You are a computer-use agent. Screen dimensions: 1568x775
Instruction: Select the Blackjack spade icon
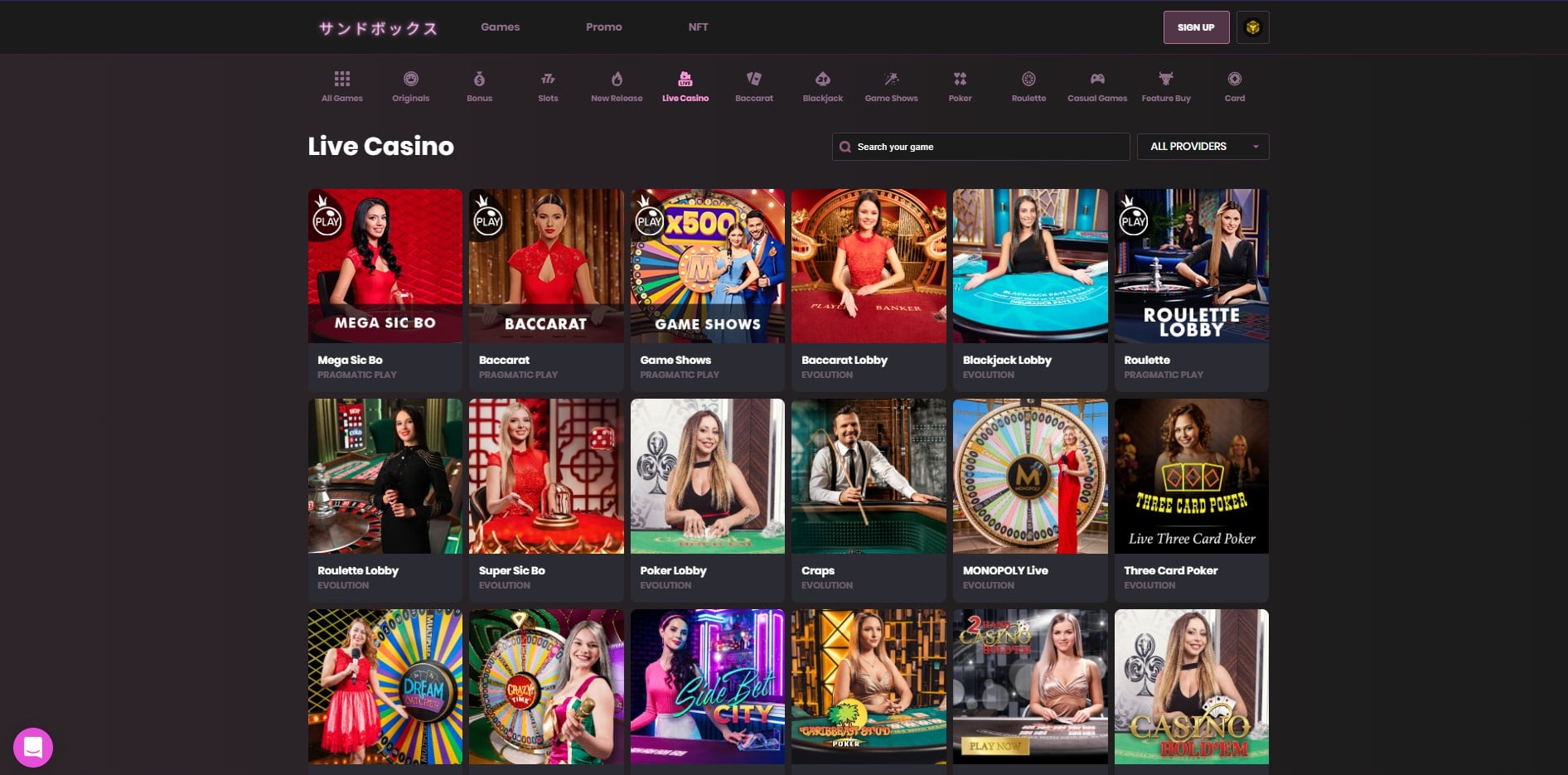[x=823, y=79]
